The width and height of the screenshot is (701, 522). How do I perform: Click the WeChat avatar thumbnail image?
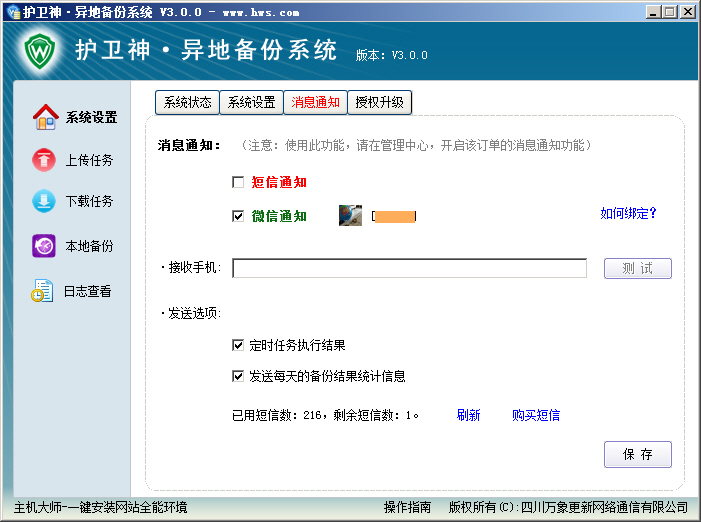click(350, 216)
